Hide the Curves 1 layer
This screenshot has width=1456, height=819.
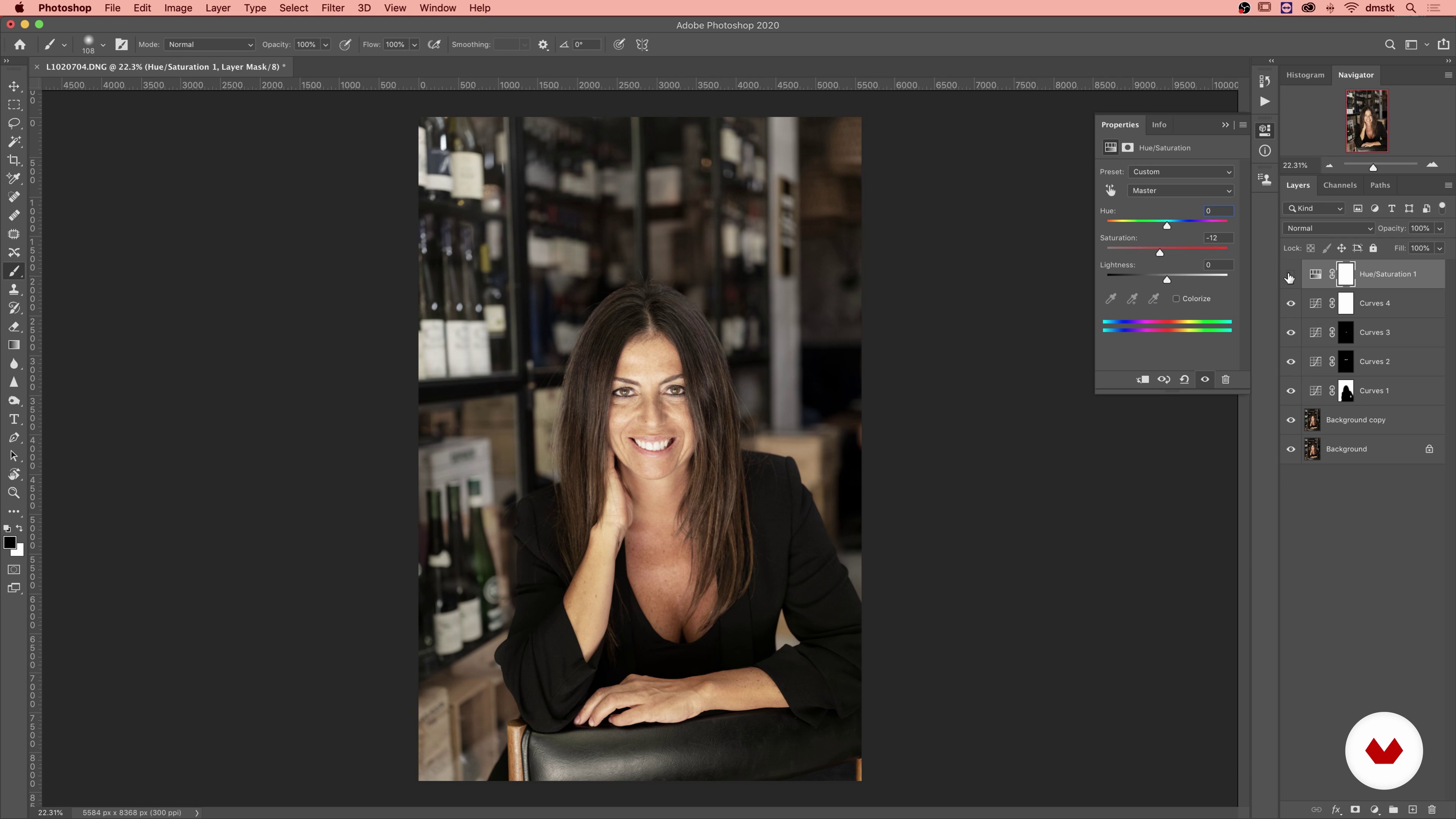(x=1291, y=391)
